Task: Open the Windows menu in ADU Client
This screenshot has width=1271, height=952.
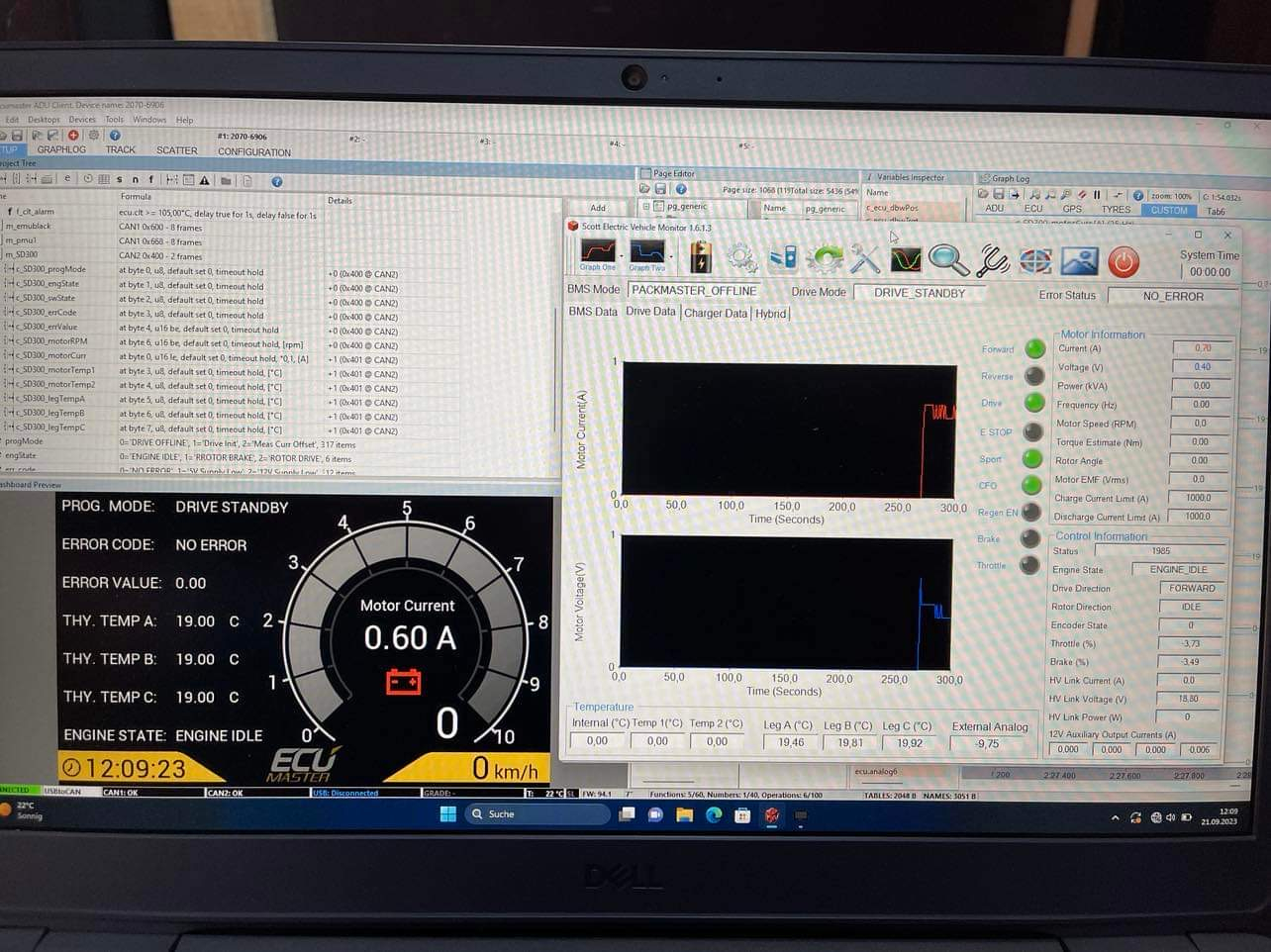Action: point(149,120)
